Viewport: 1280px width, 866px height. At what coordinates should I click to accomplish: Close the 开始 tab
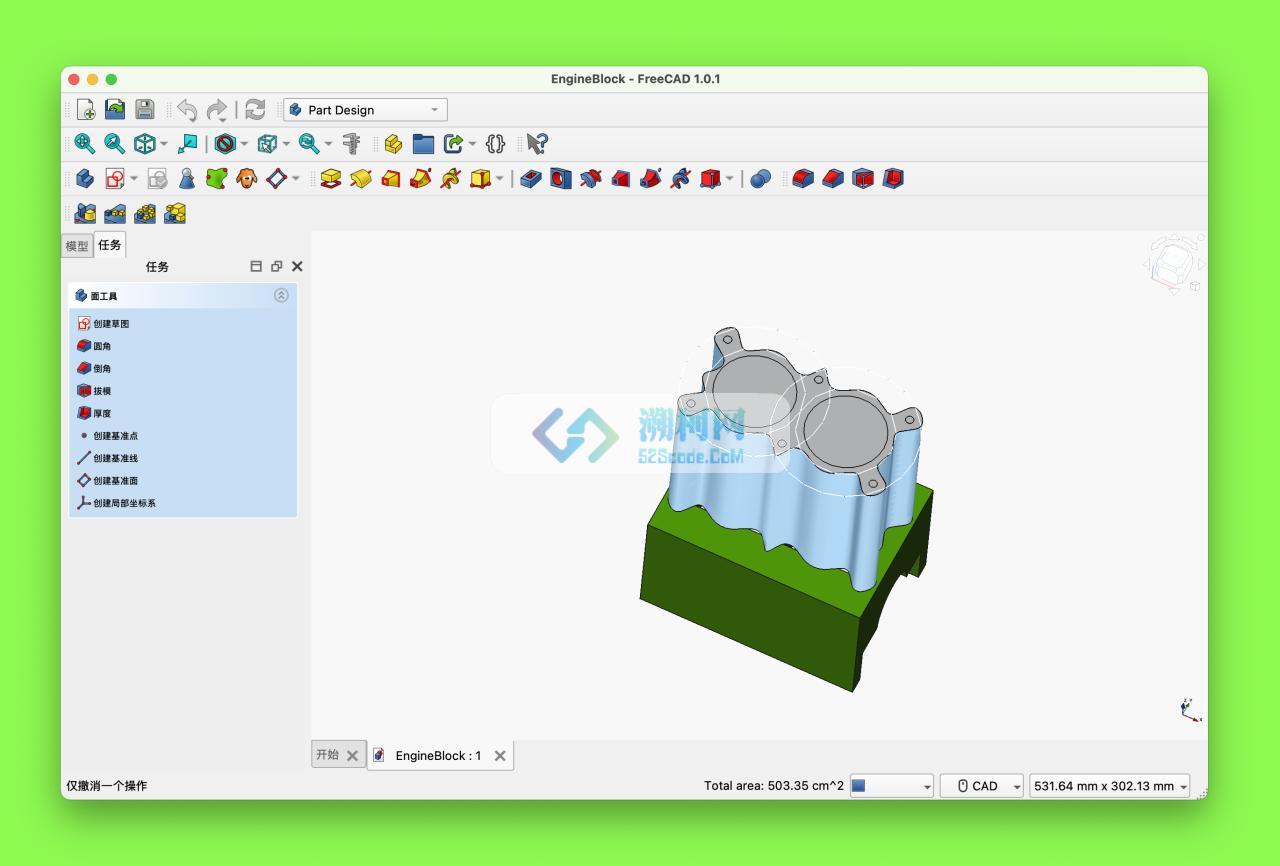click(x=352, y=756)
